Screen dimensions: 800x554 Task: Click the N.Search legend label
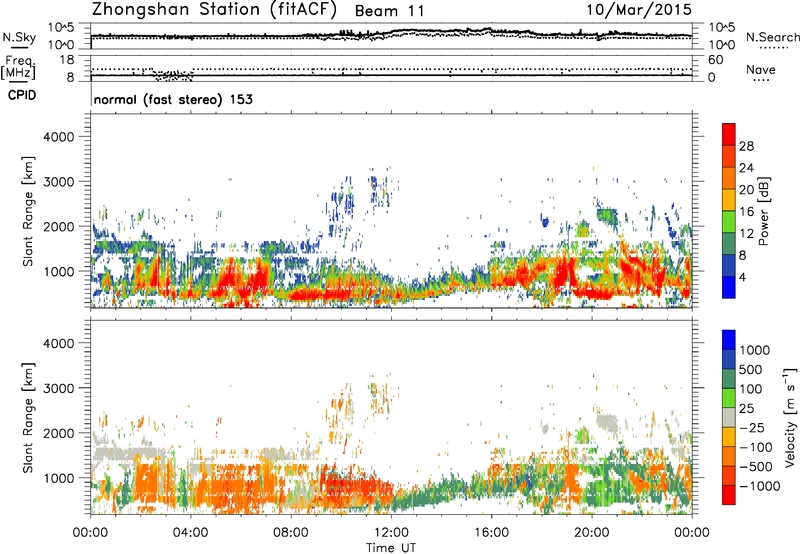pos(772,37)
